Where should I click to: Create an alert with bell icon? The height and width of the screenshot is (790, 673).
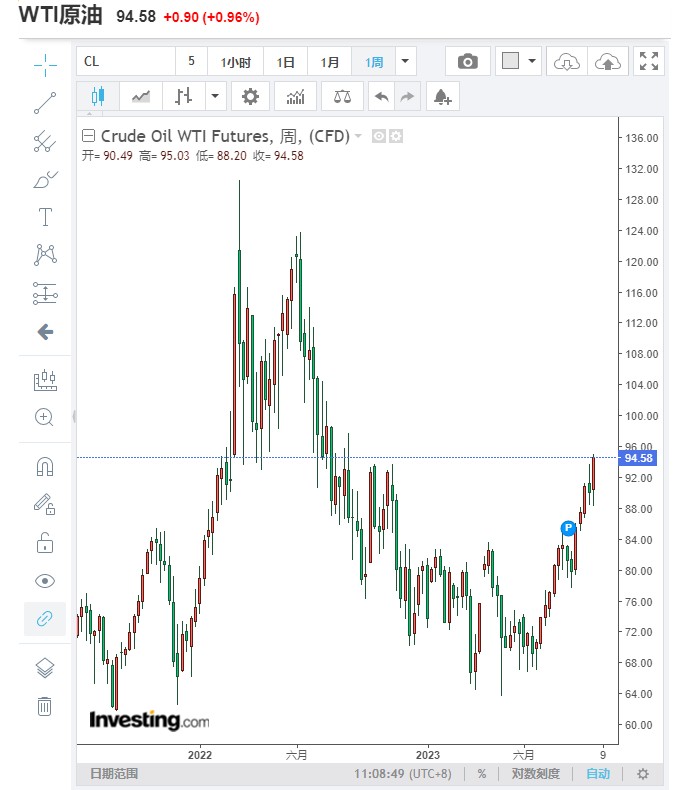point(443,96)
